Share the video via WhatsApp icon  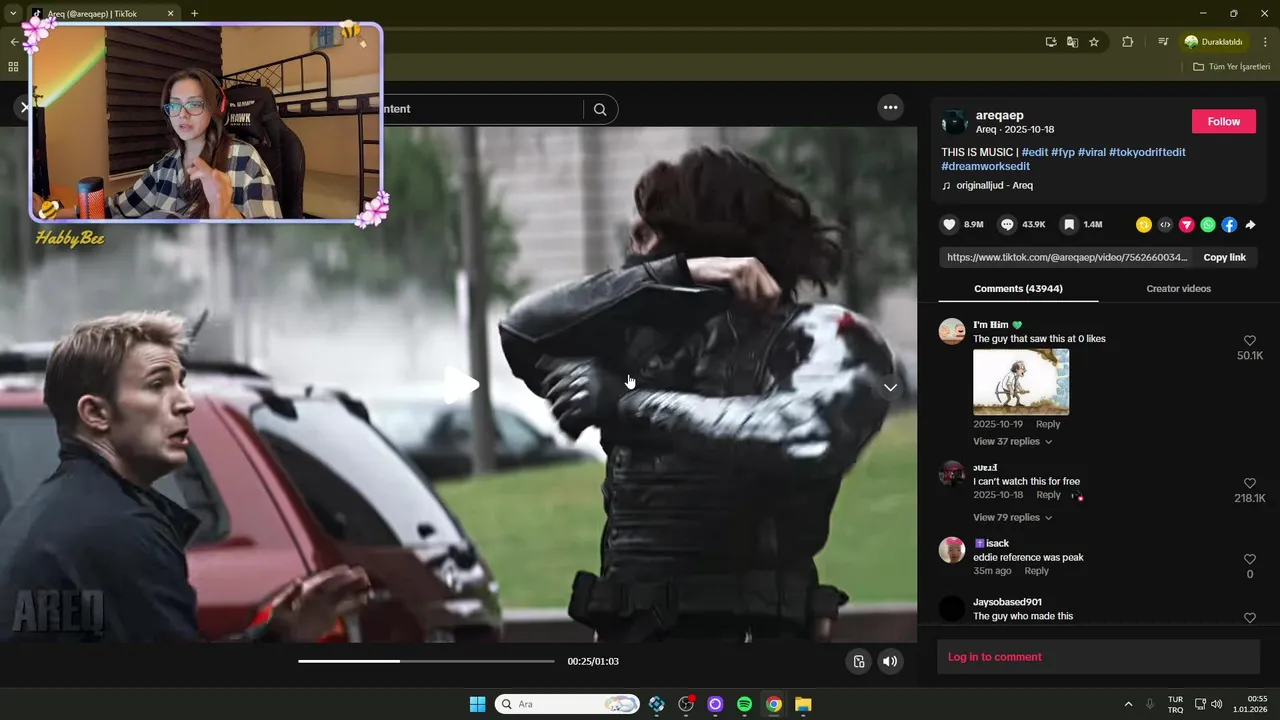(x=1208, y=225)
